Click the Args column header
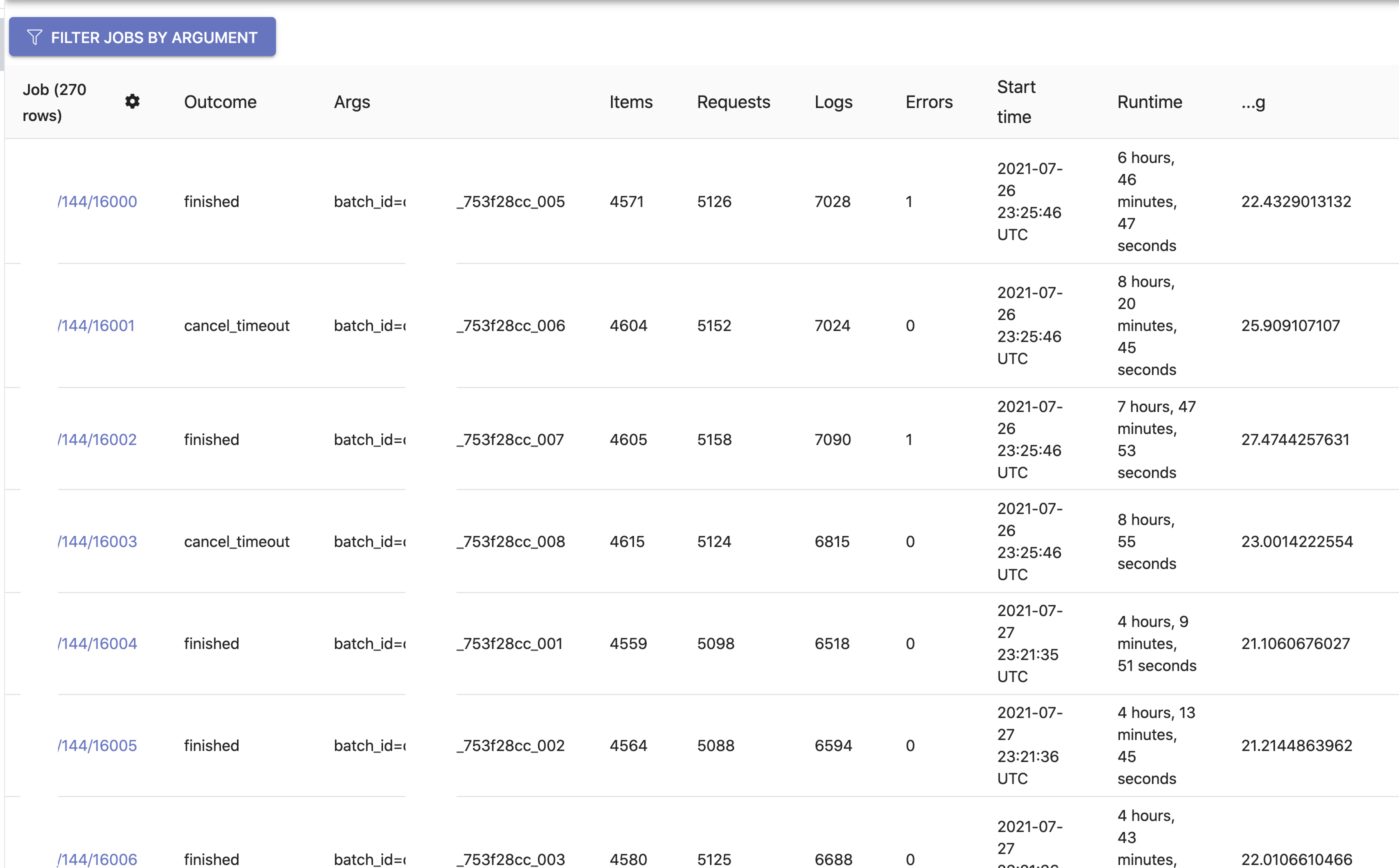This screenshot has width=1399, height=868. click(352, 101)
